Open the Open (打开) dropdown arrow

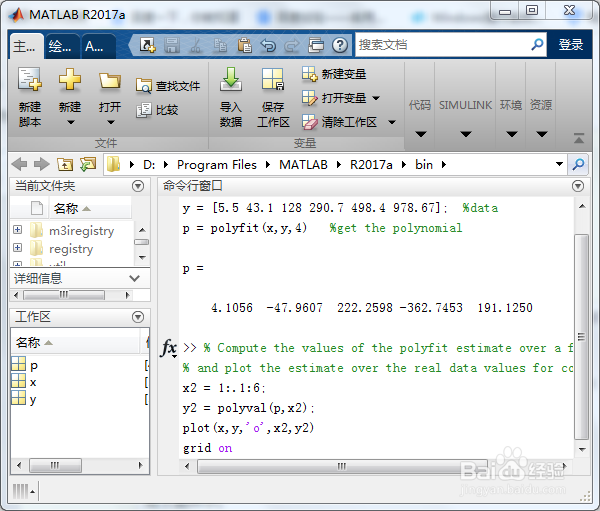[111, 122]
